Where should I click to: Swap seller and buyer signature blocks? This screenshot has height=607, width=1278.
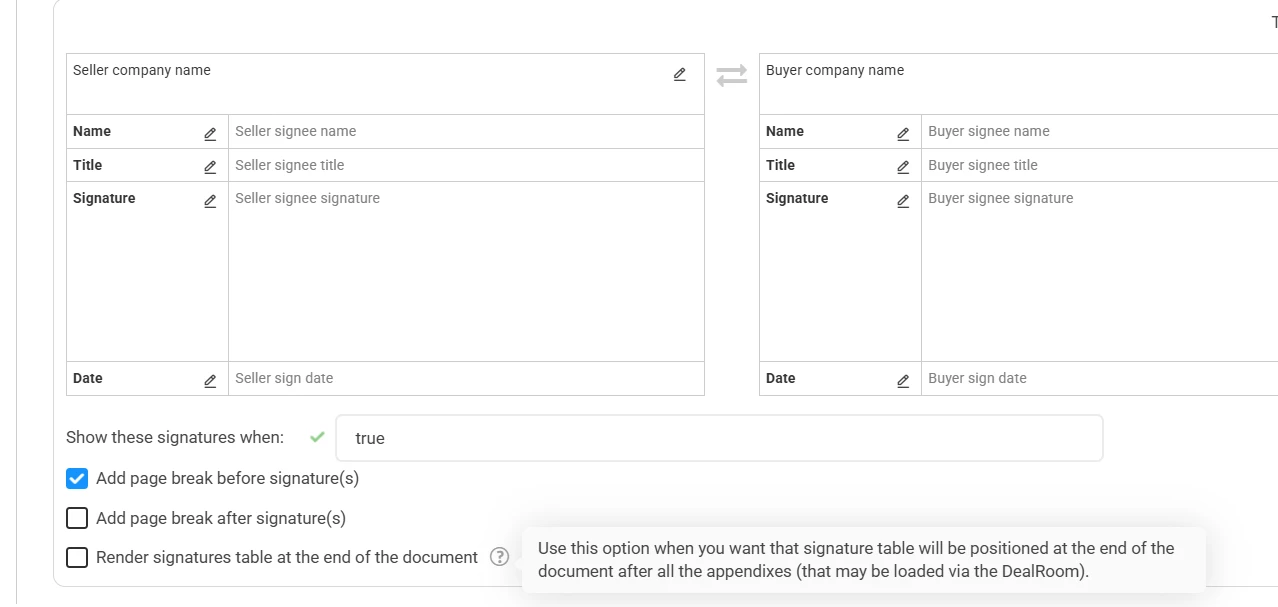[x=732, y=75]
